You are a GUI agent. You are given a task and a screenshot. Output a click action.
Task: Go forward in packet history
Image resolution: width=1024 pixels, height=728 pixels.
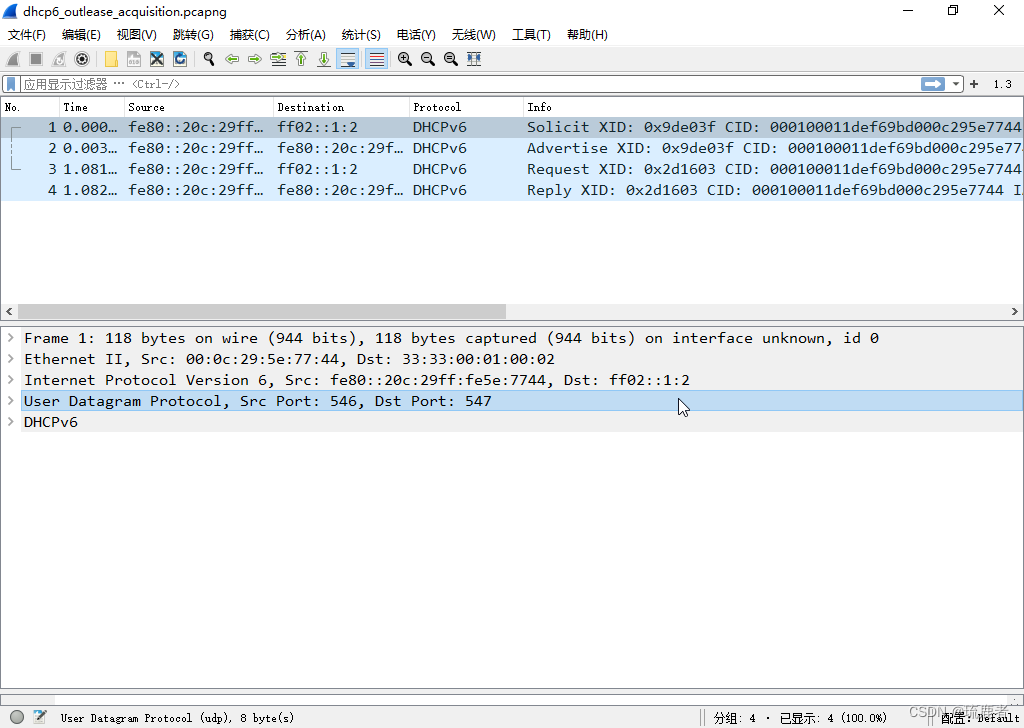coord(255,59)
